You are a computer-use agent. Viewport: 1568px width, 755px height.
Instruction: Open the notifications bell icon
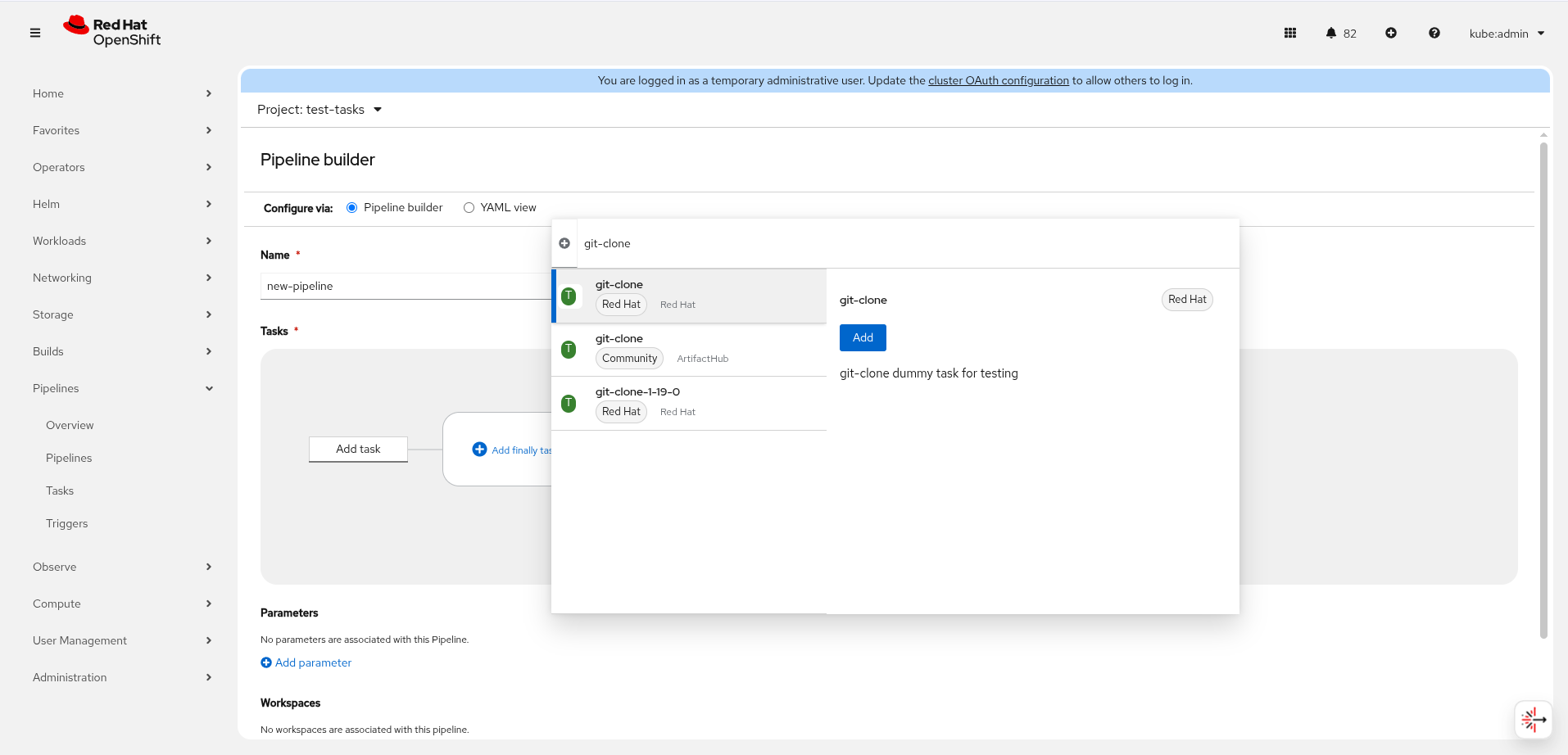click(x=1331, y=33)
